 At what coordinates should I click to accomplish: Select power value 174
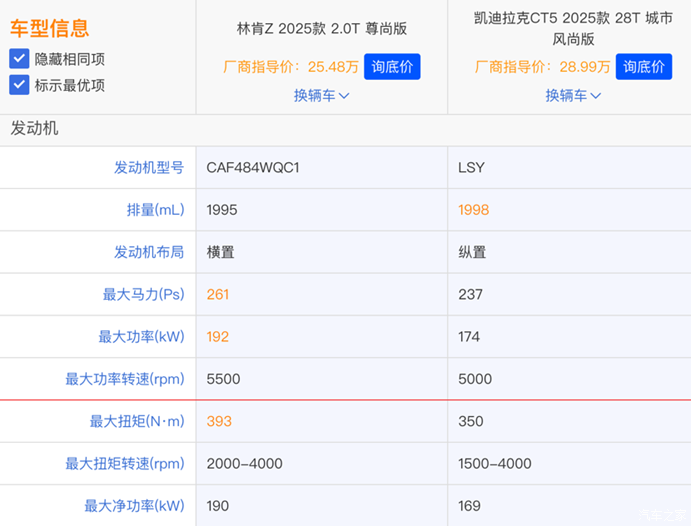coord(469,337)
